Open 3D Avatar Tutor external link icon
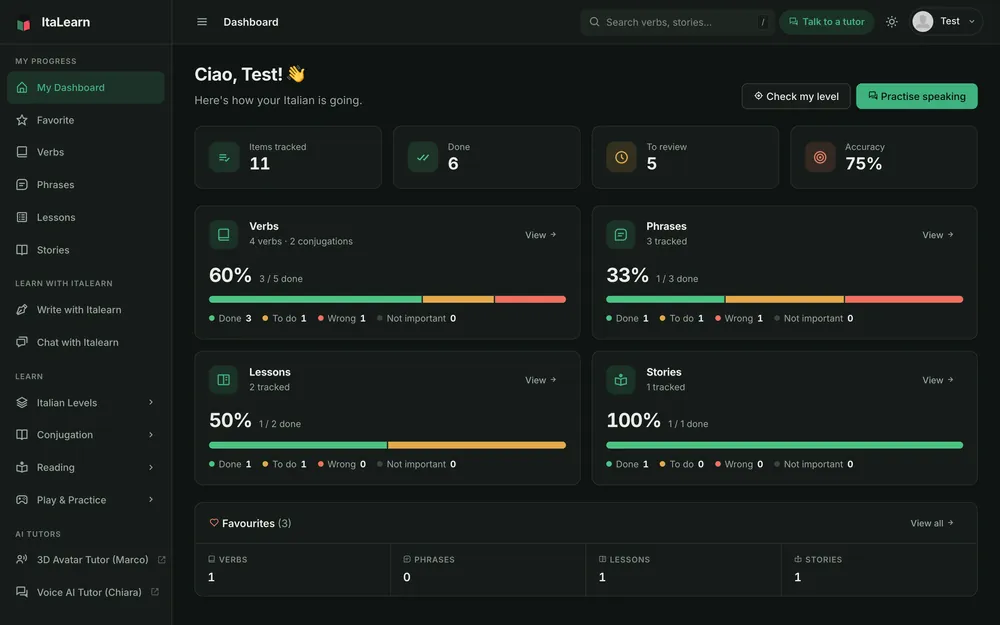The height and width of the screenshot is (625, 1000). click(x=161, y=559)
